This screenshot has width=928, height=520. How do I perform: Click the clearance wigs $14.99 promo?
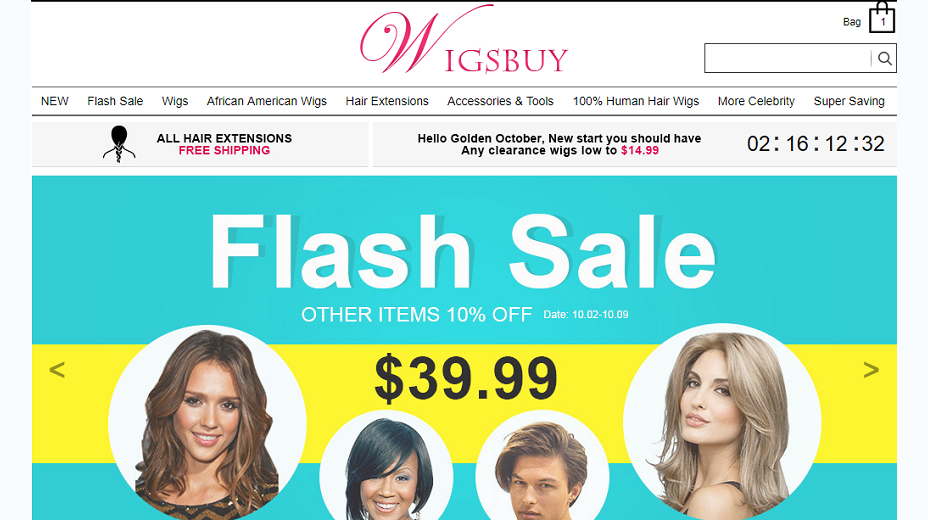pos(559,144)
